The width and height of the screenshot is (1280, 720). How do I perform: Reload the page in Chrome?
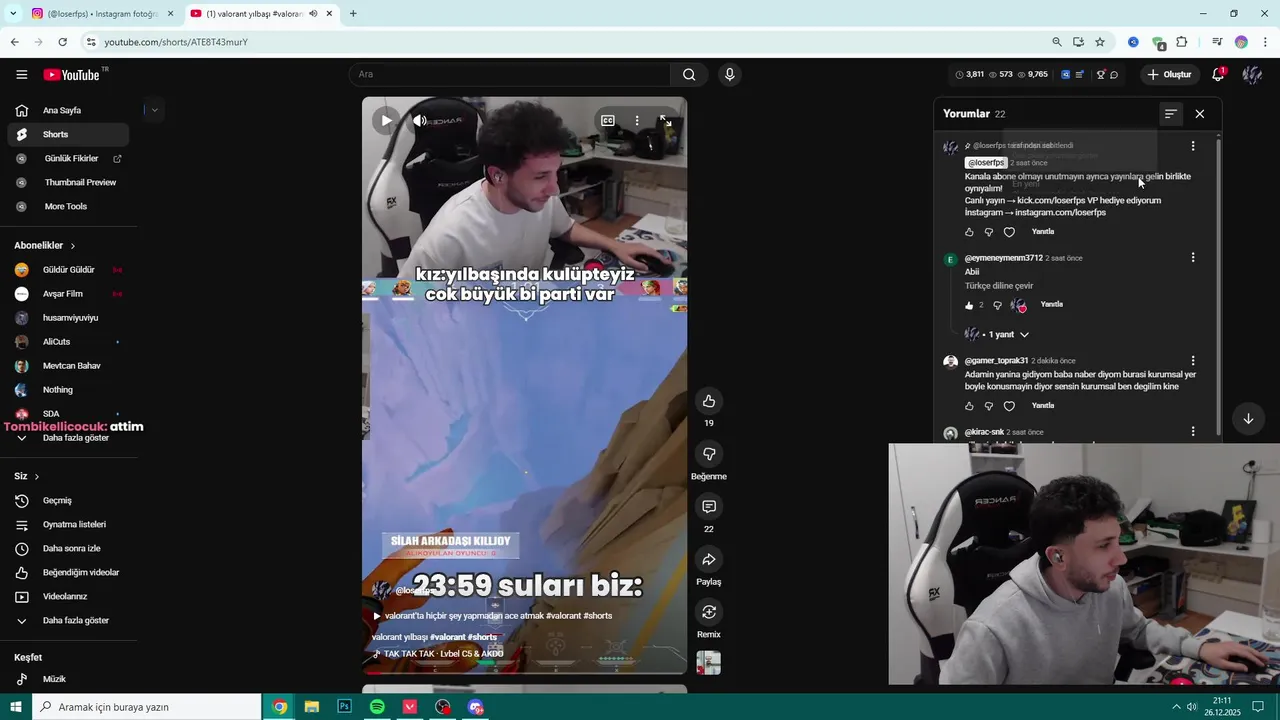click(x=62, y=42)
